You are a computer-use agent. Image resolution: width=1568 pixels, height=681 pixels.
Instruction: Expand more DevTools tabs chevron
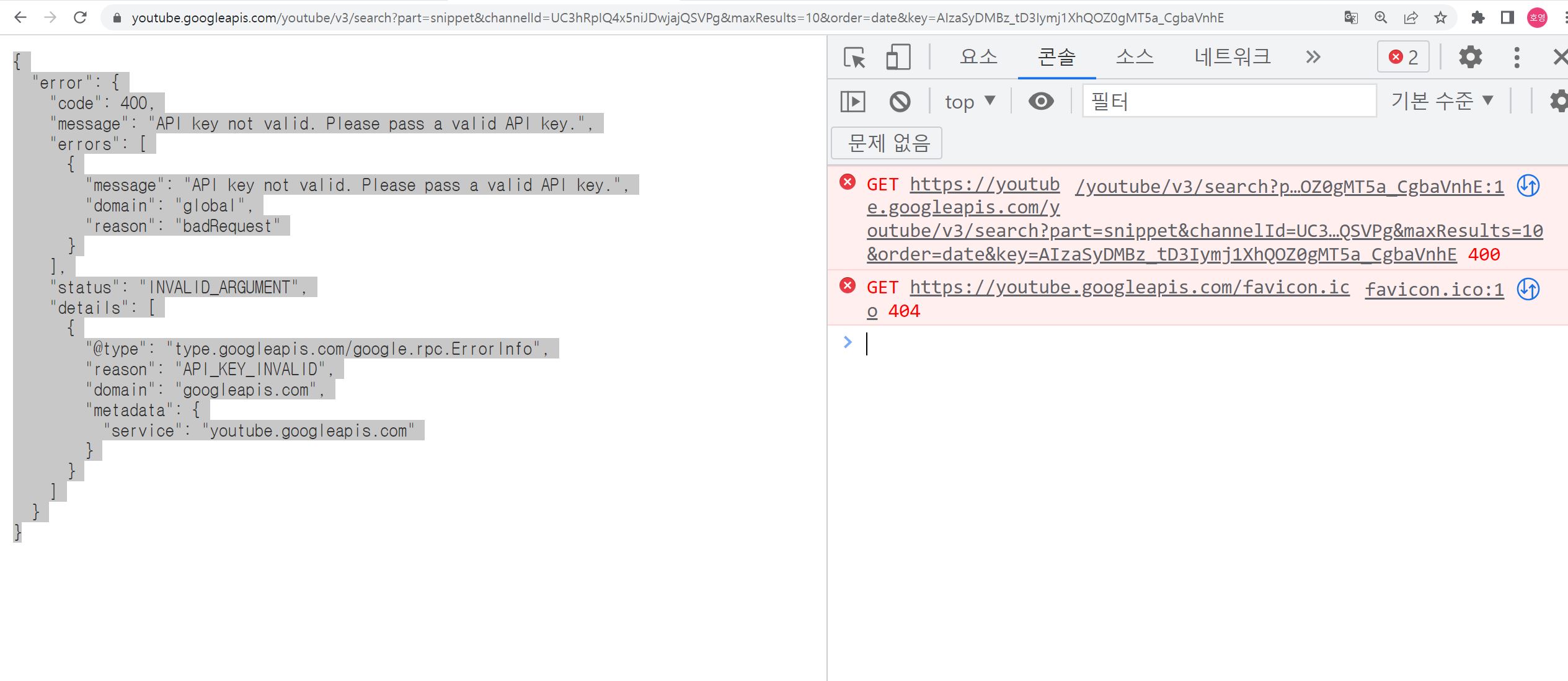point(1313,58)
